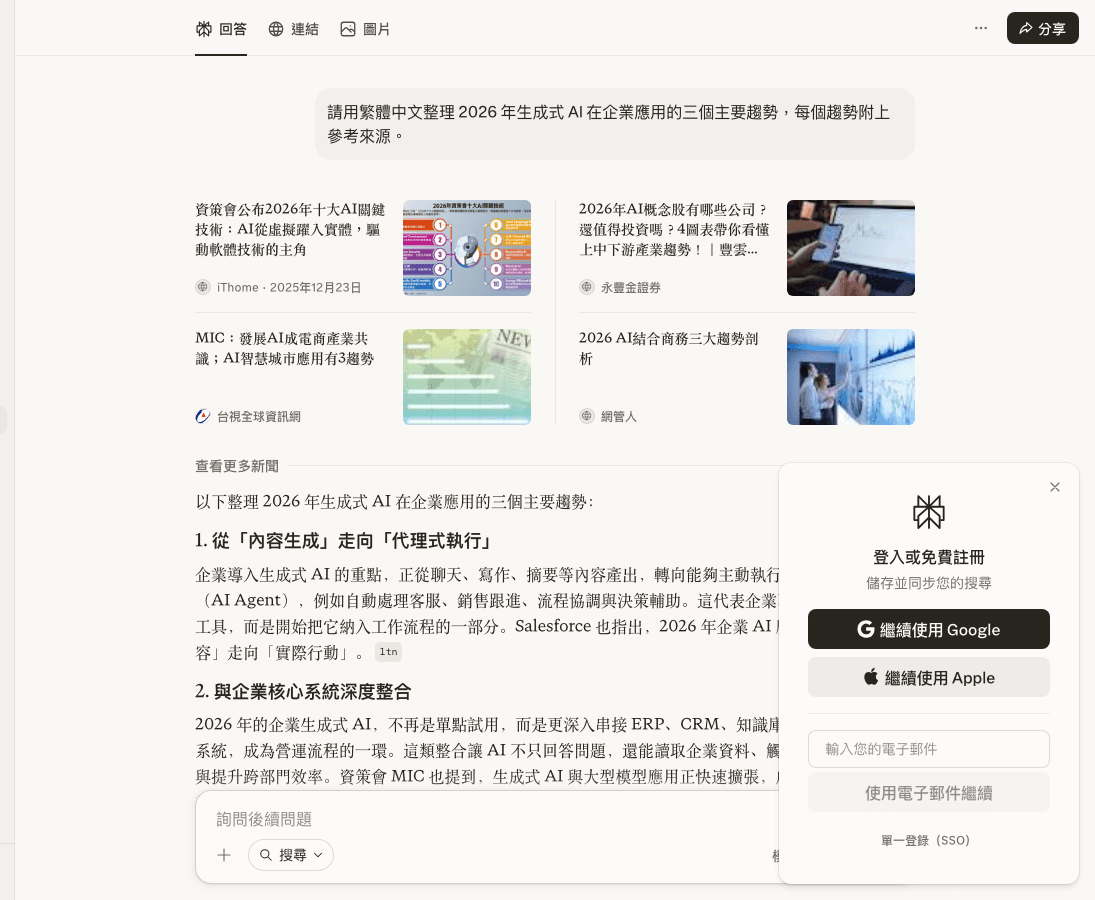This screenshot has height=900, width=1095.
Task: Click the globe icon on 連結 tab
Action: click(276, 29)
